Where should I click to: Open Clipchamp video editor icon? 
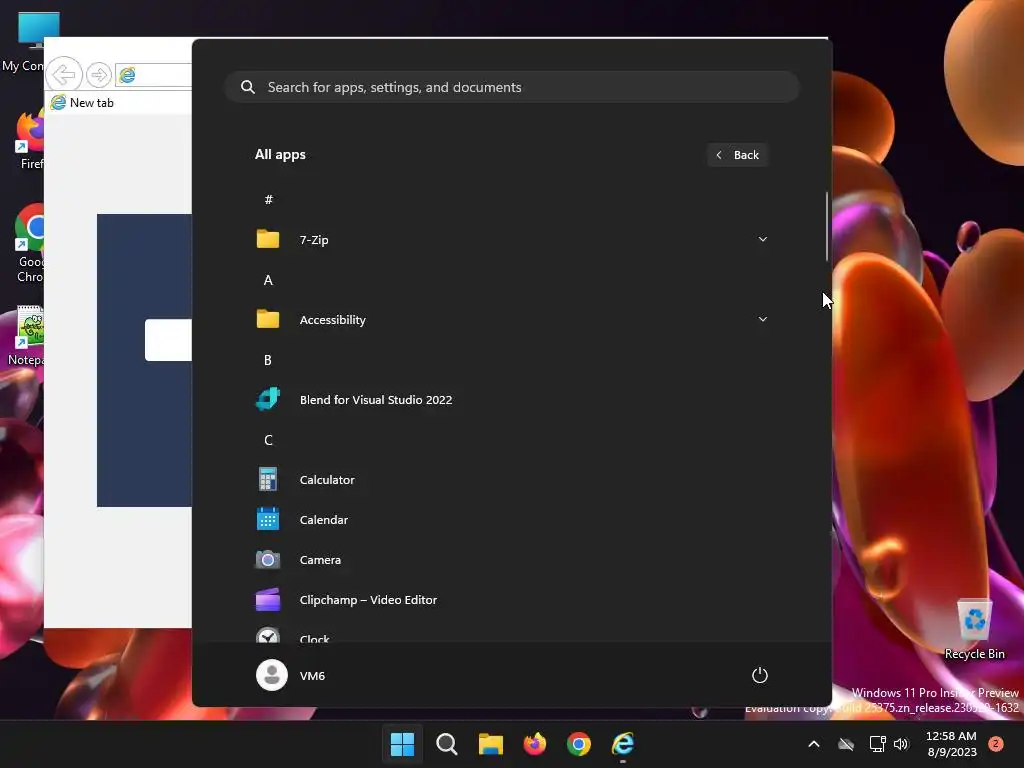tap(268, 600)
